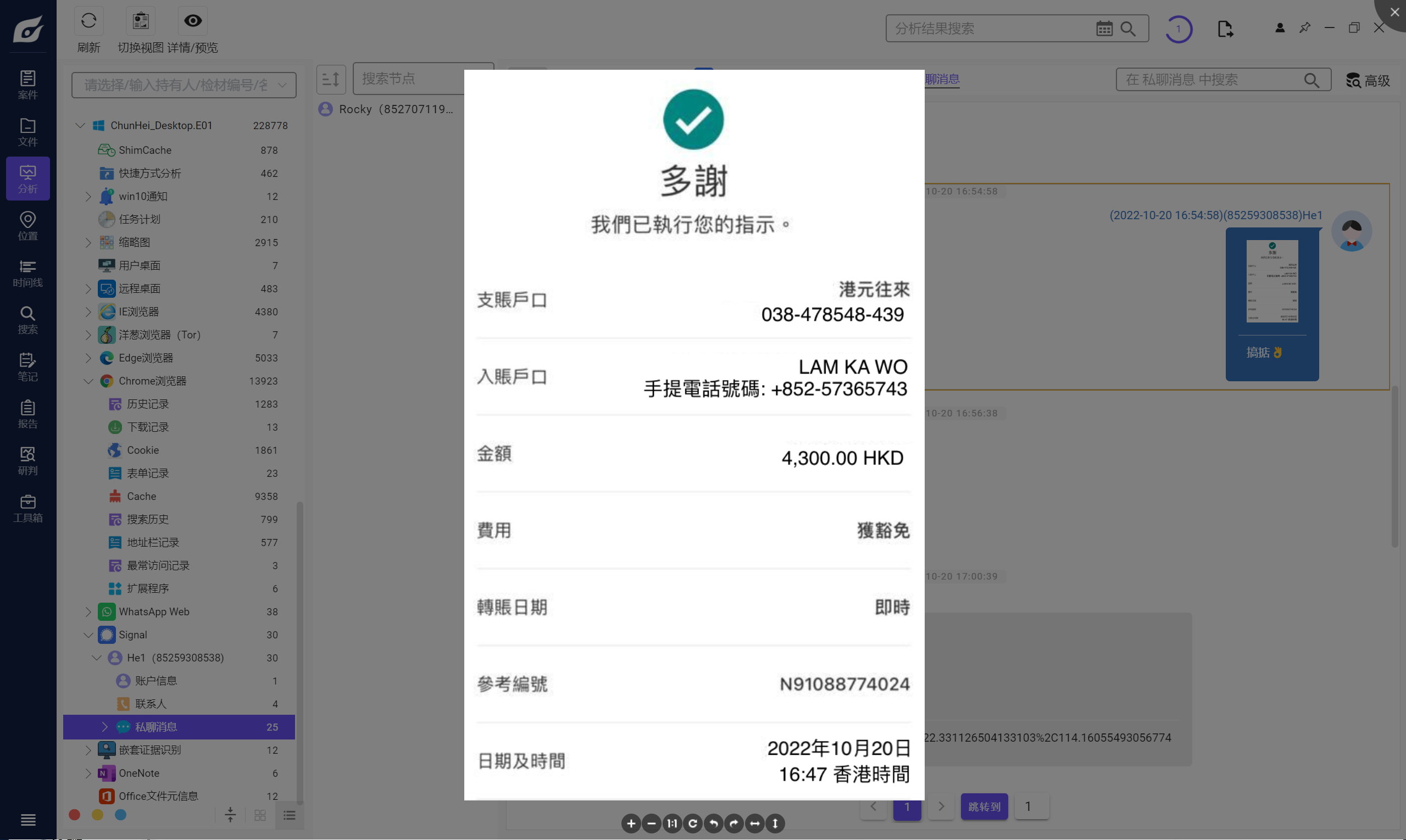Viewport: 1406px width, 840px height.
Task: Click the red color tag dot
Action: coord(74,815)
